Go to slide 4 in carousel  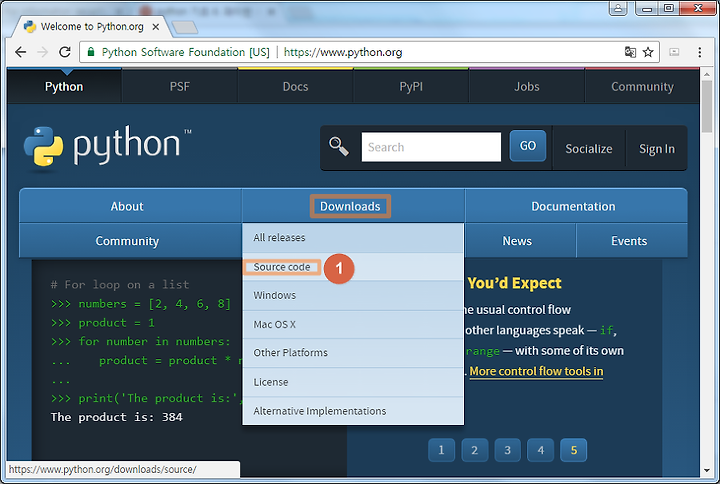click(x=540, y=450)
